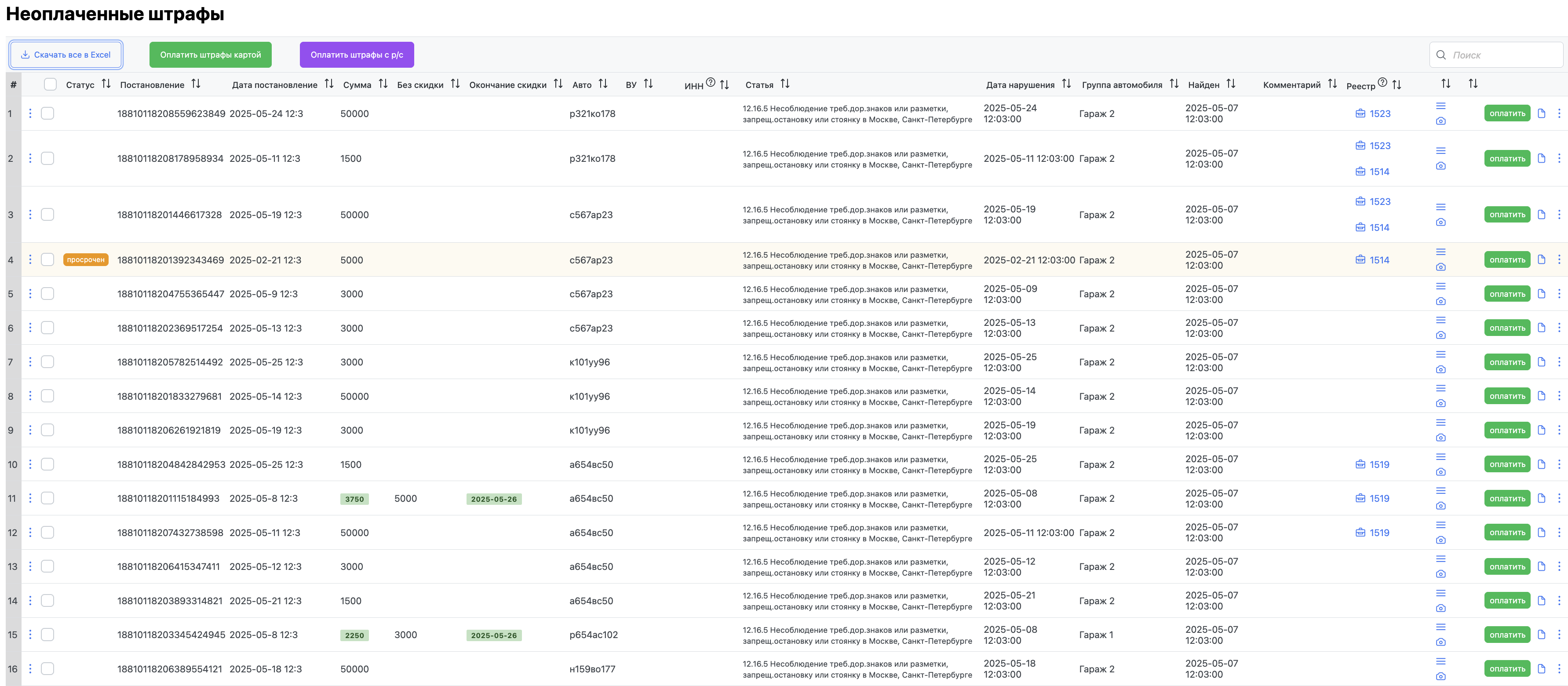Open the details list icon in row 5
Screen dimensions: 1568x686
[1440, 286]
